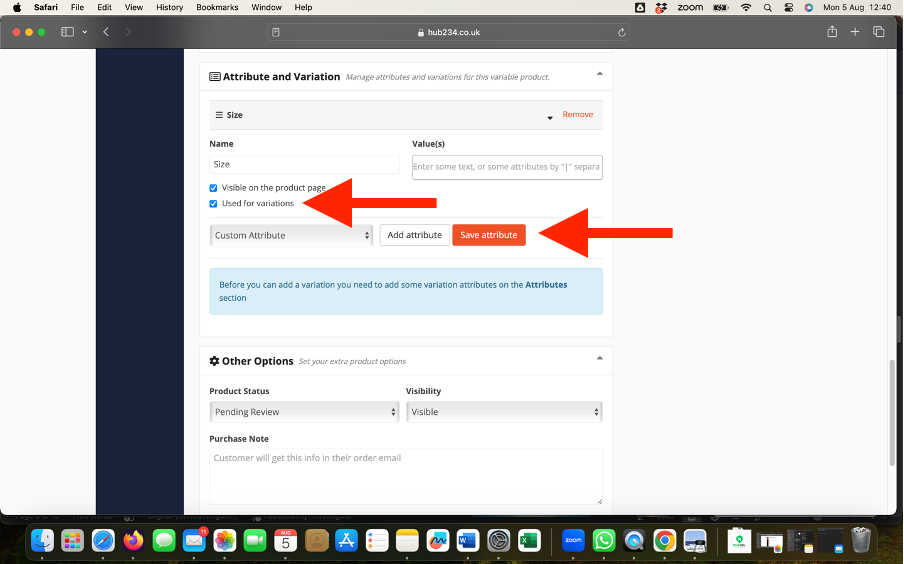Collapse the Size attribute panel arrow
Image resolution: width=904 pixels, height=564 pixels.
tap(550, 118)
